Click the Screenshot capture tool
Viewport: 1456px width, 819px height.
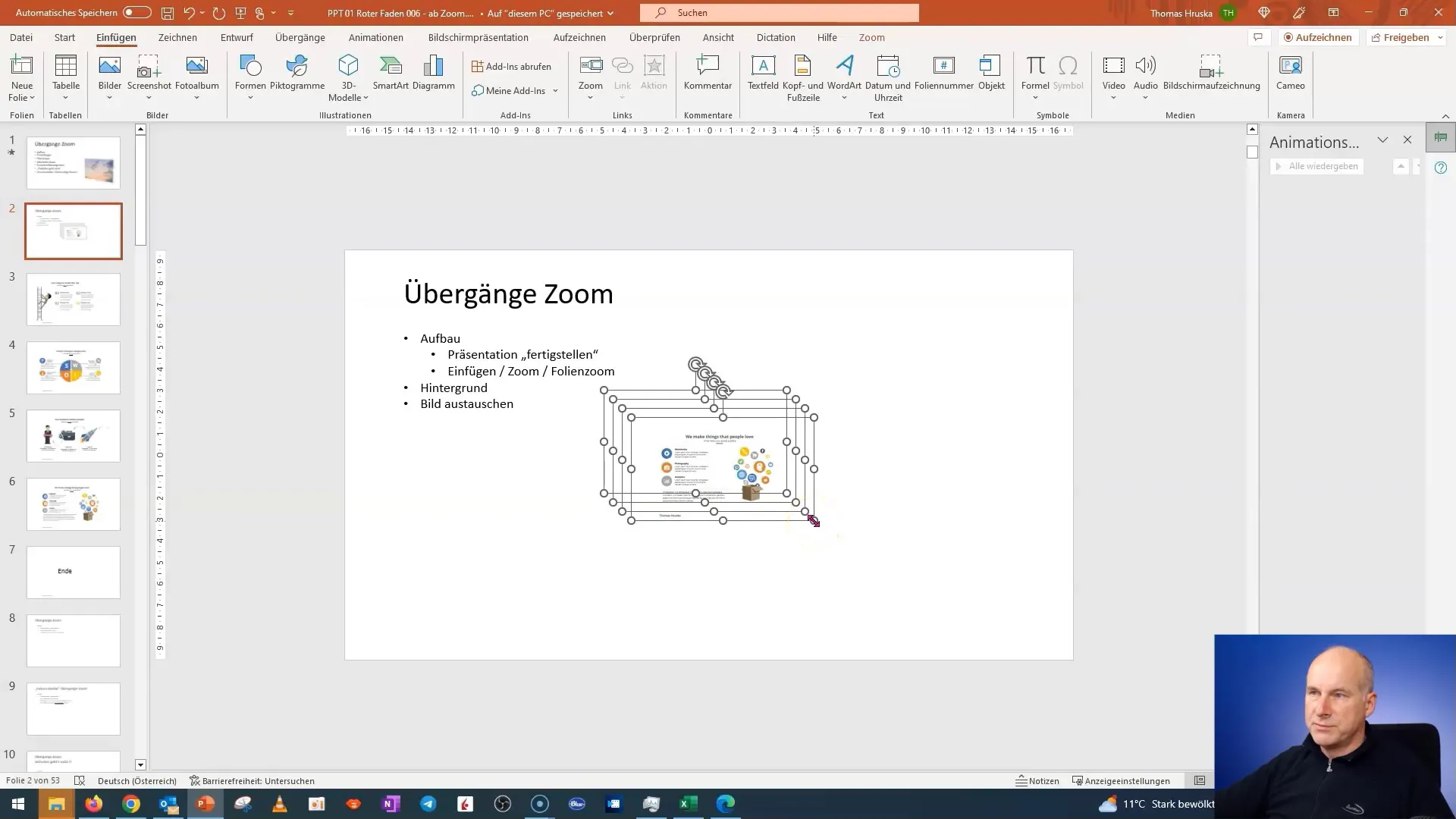point(149,78)
